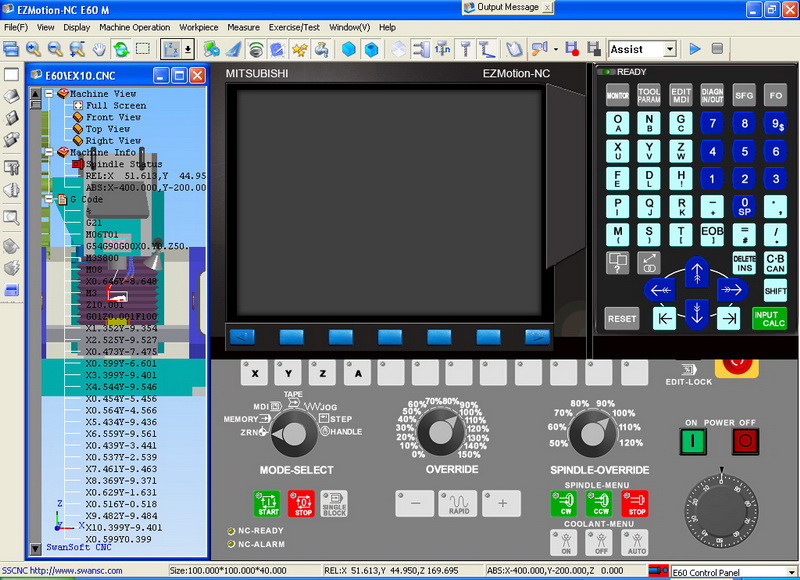Click the zoom out magnifier toolbar icon

55,49
